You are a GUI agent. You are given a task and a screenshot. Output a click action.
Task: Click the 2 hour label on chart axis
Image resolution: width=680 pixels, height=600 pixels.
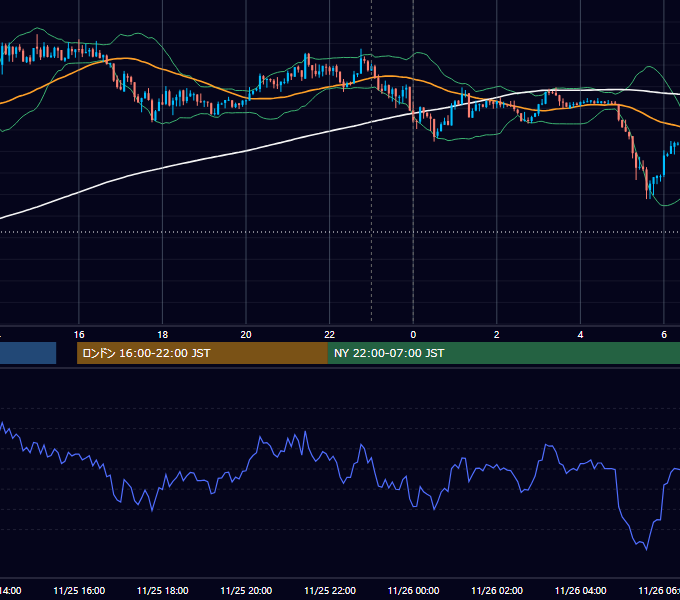click(497, 335)
